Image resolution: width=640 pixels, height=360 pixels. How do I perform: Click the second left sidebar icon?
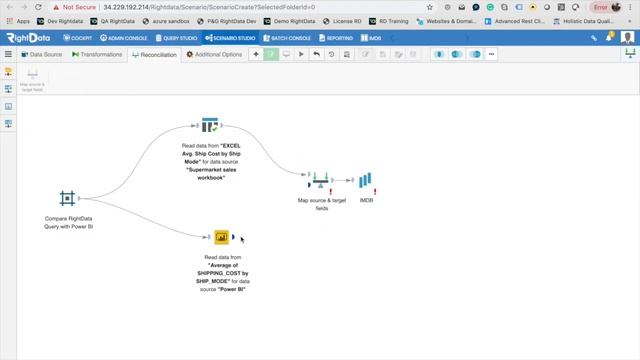(8, 89)
